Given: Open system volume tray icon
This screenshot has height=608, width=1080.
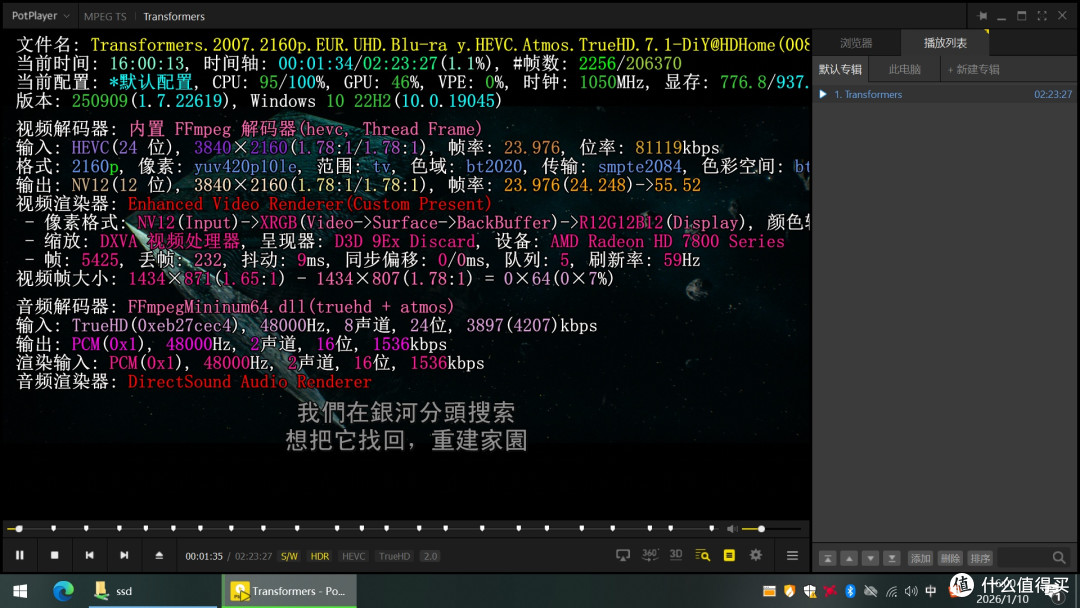Looking at the screenshot, I should click(911, 591).
